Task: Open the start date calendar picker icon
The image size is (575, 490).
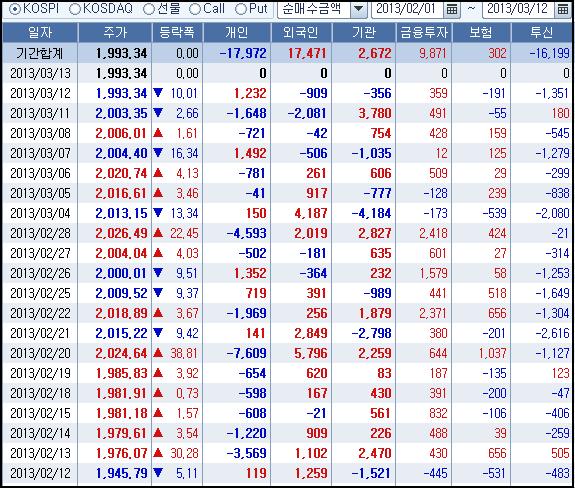Action: coord(452,9)
